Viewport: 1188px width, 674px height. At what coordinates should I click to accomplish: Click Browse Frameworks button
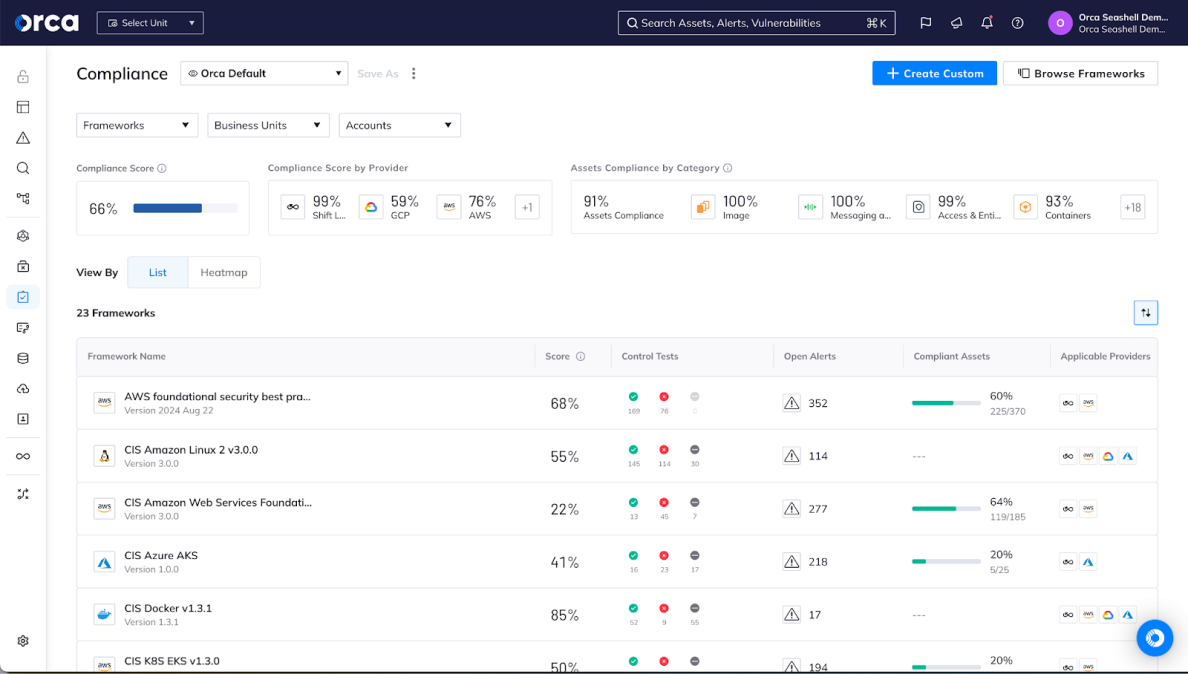click(1080, 73)
